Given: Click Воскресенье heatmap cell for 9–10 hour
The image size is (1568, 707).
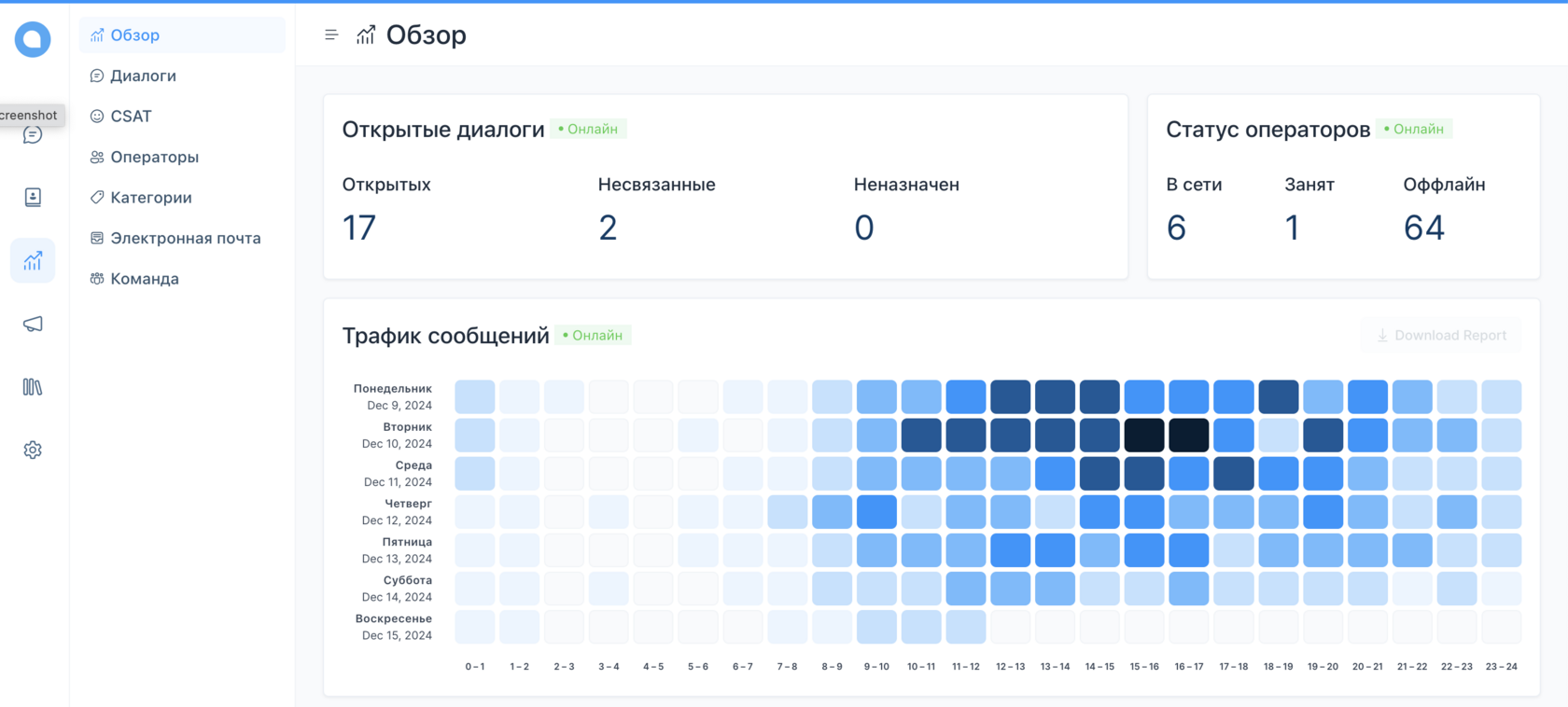Looking at the screenshot, I should point(876,626).
